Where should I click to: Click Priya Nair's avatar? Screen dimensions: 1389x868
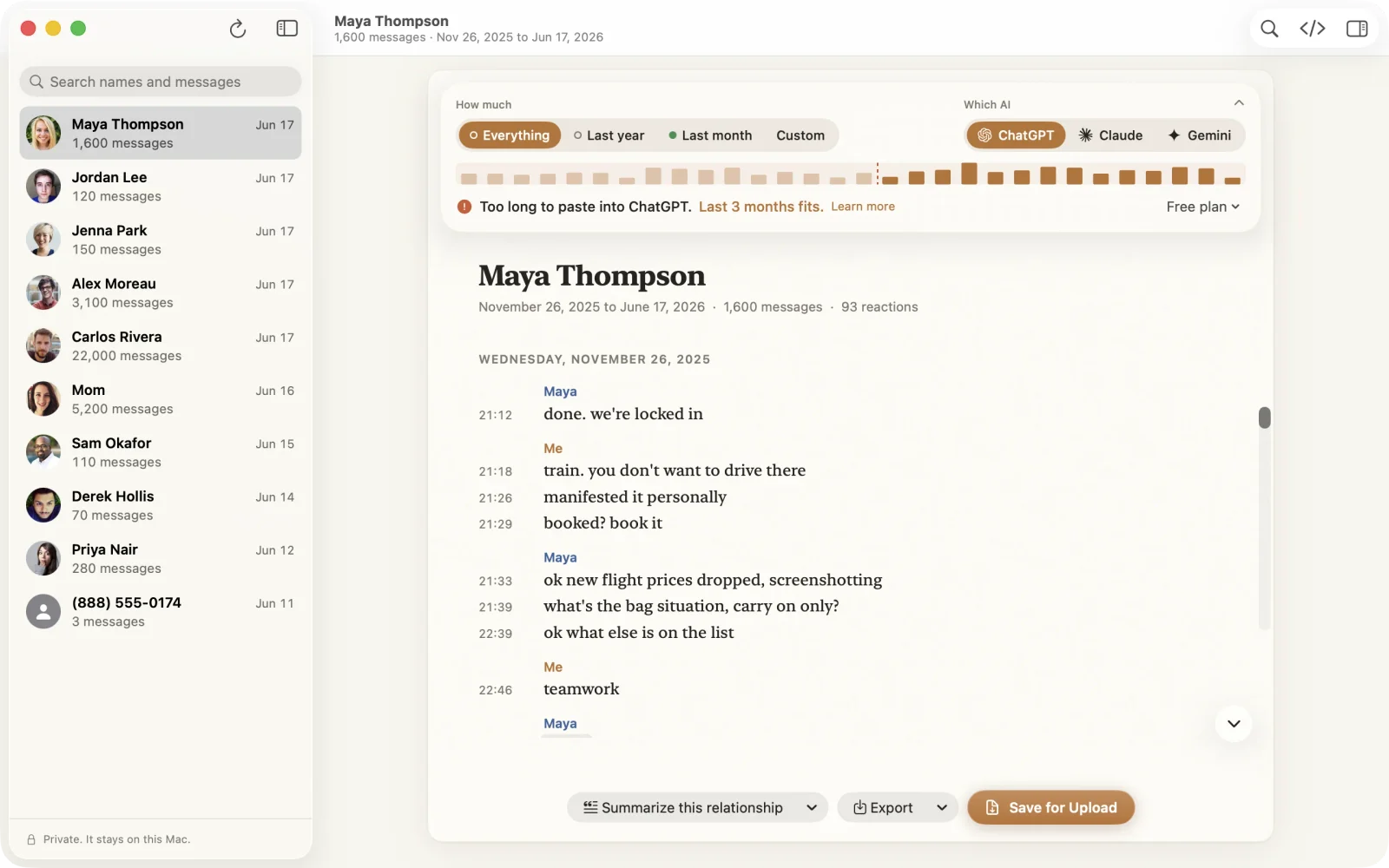click(43, 558)
